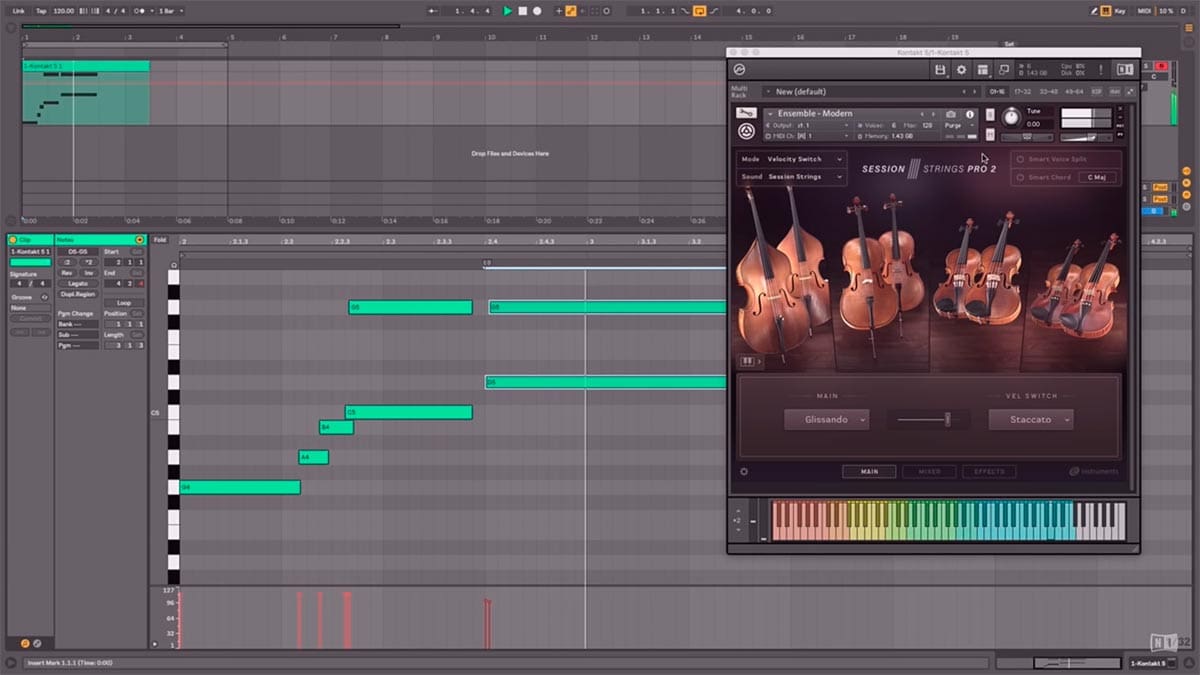This screenshot has width=1200, height=675.
Task: Expand the Ensemble - Modern instrument menu
Action: (x=770, y=114)
